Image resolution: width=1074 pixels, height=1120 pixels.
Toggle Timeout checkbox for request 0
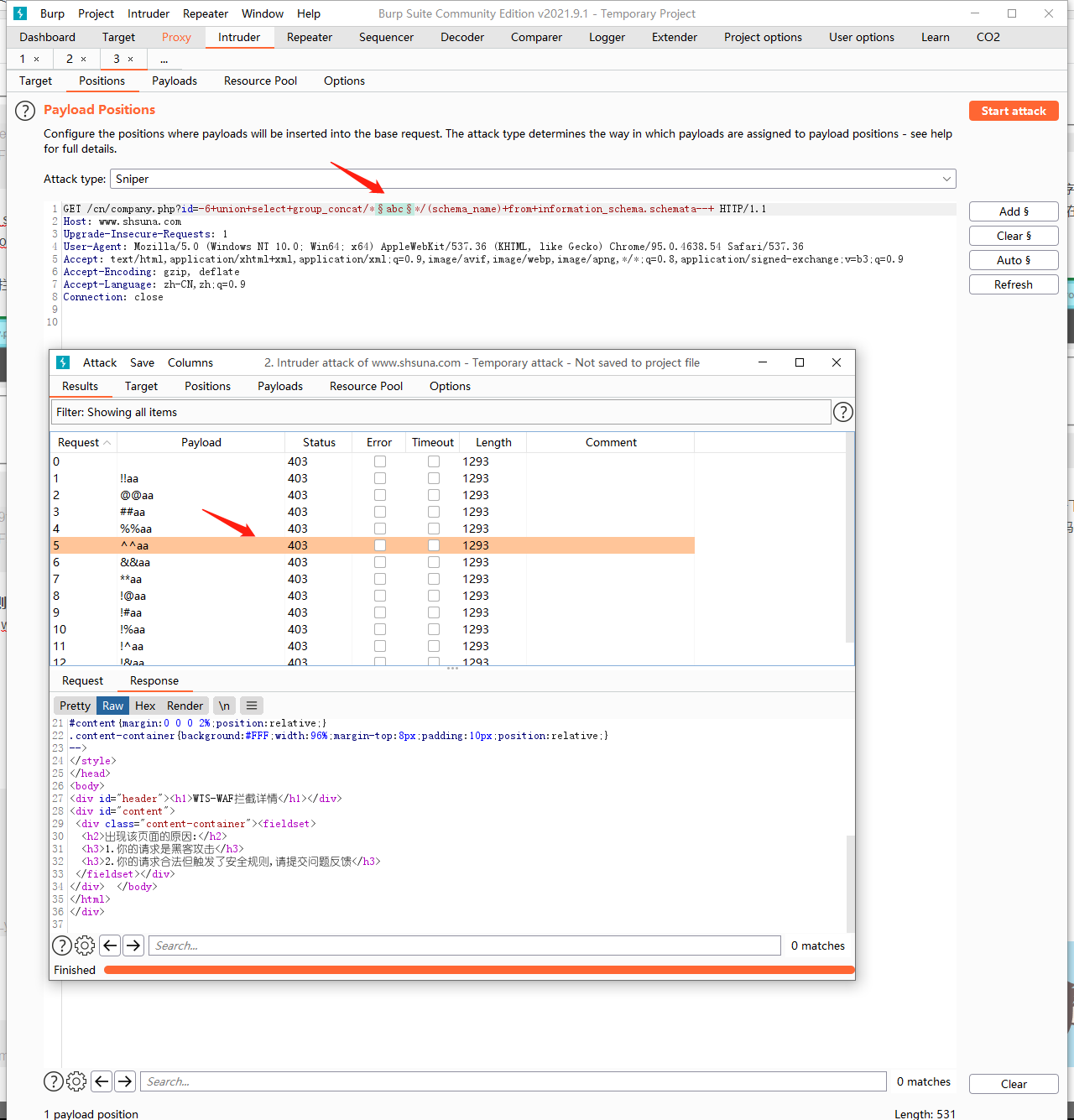(434, 461)
